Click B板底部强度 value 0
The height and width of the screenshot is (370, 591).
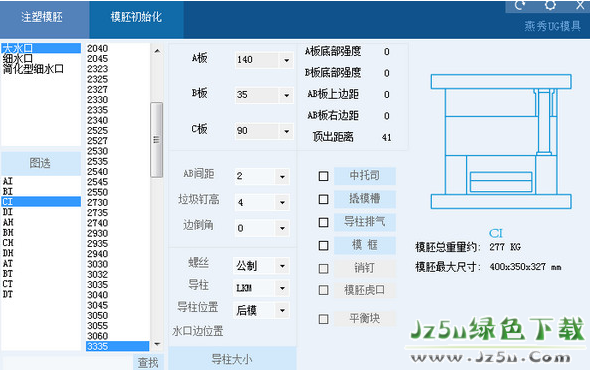(x=387, y=73)
